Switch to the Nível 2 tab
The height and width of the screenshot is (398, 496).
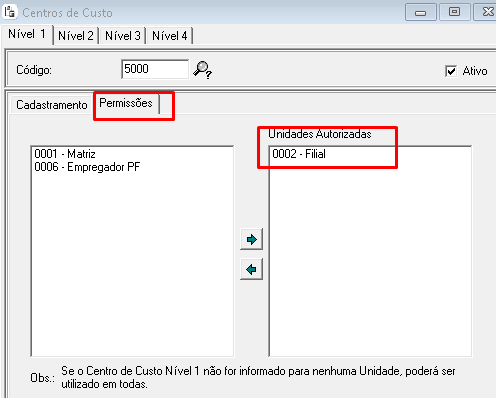76,36
